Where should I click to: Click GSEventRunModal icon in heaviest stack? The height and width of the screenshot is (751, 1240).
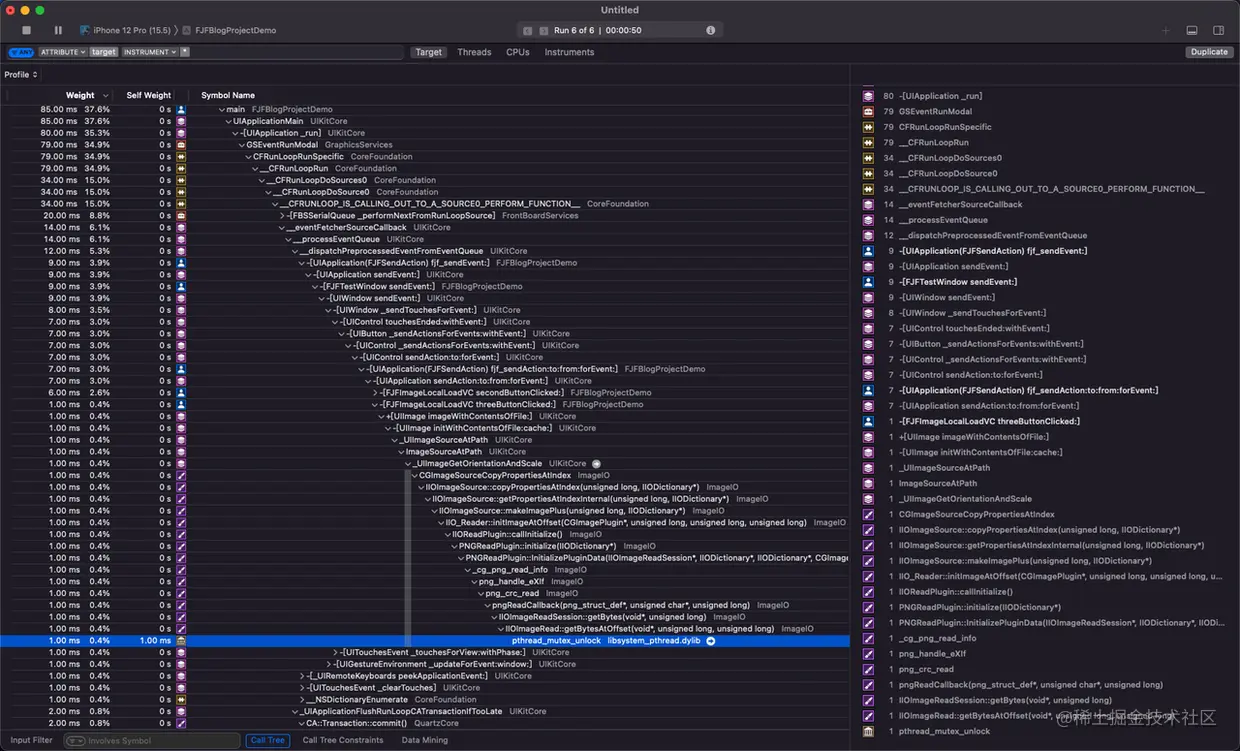click(x=868, y=112)
